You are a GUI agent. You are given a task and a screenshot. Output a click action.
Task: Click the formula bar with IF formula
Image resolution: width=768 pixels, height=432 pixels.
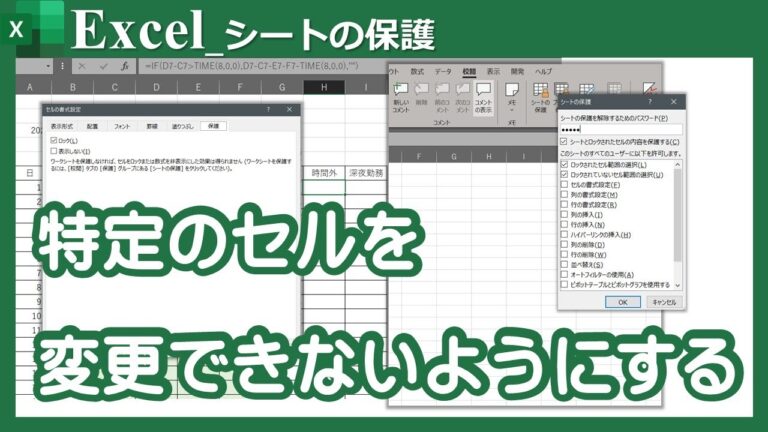(263, 66)
